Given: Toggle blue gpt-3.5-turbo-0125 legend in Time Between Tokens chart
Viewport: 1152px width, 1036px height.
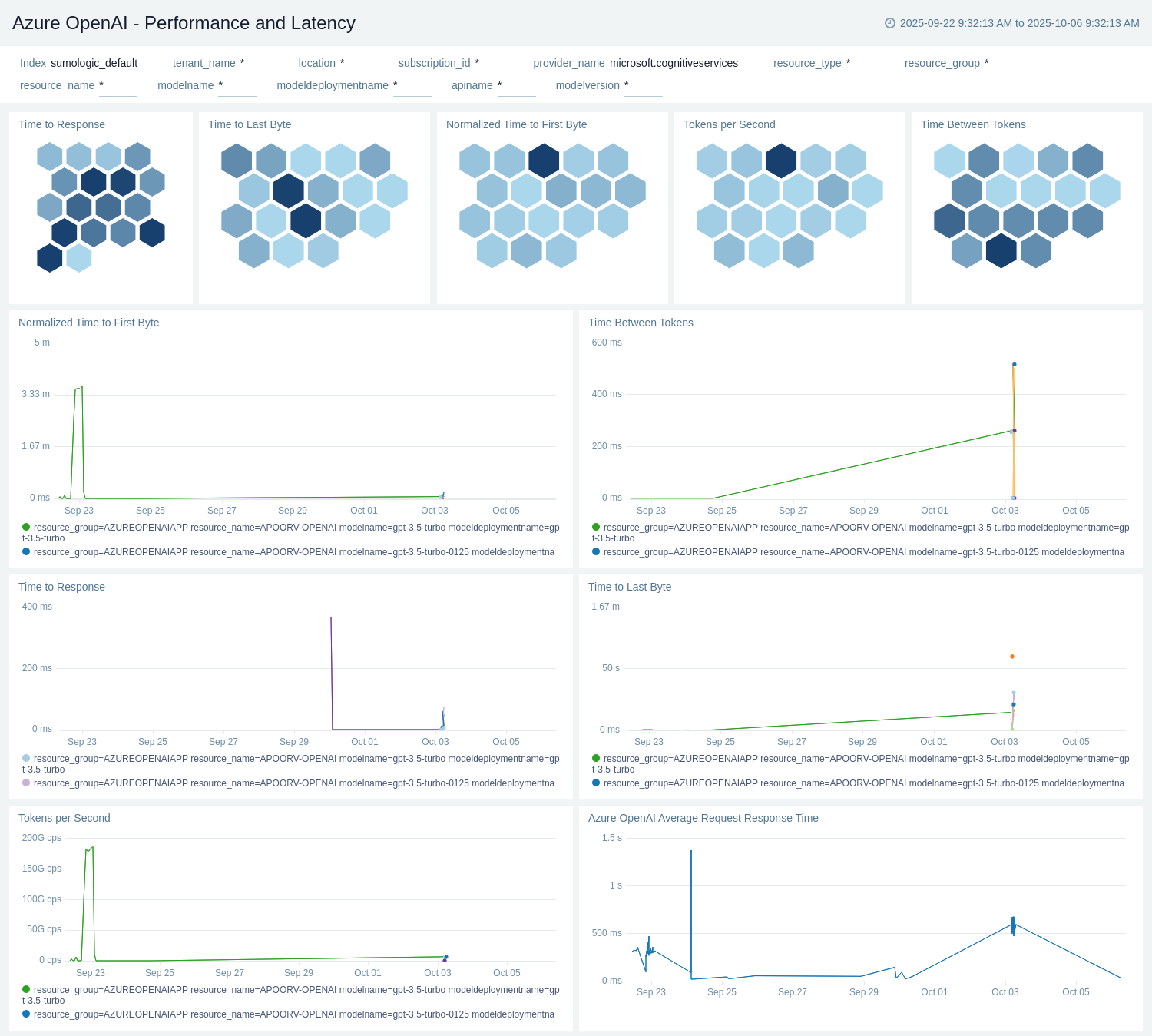Looking at the screenshot, I should pyautogui.click(x=596, y=552).
